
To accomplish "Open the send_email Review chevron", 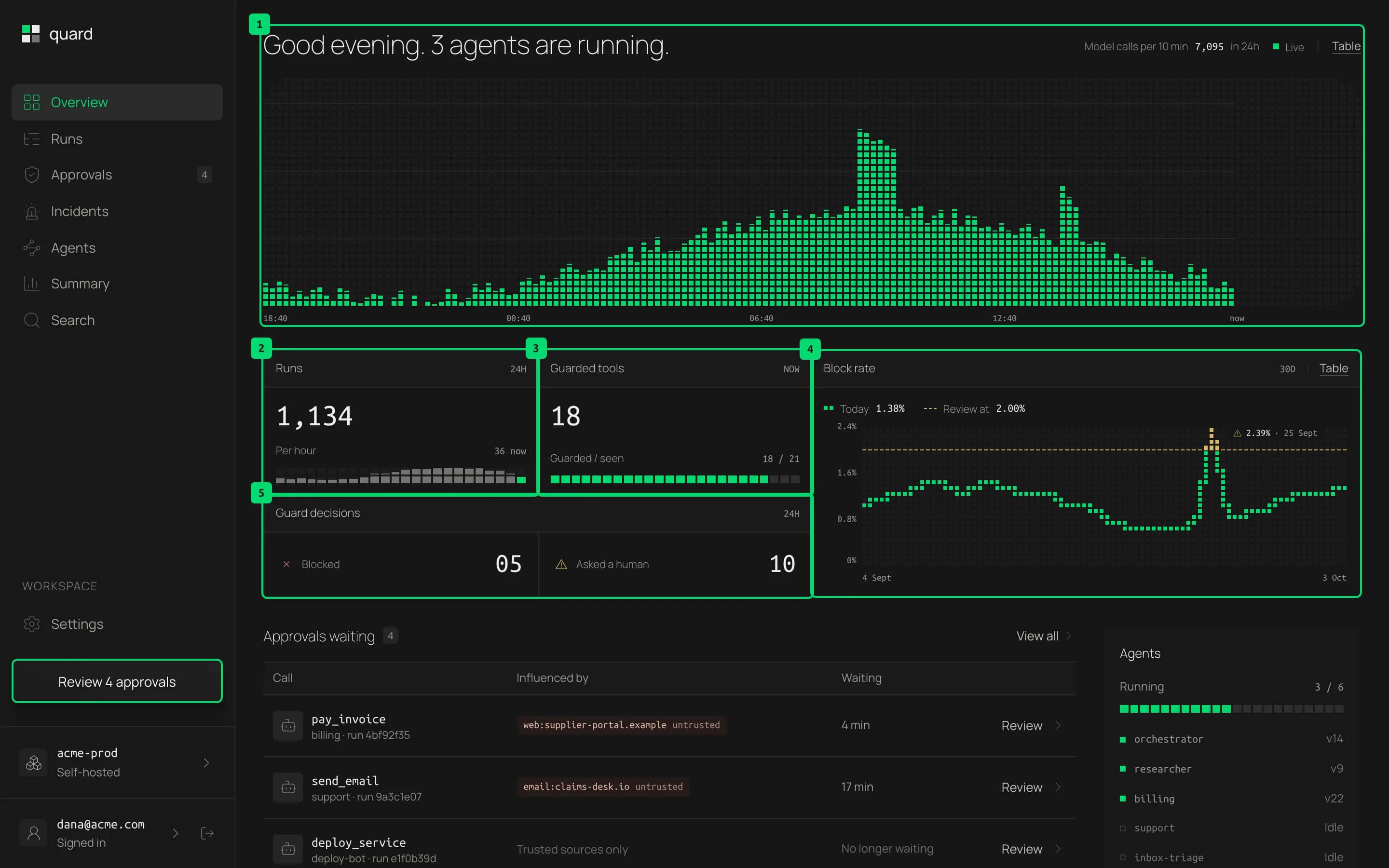I will tap(1058, 787).
